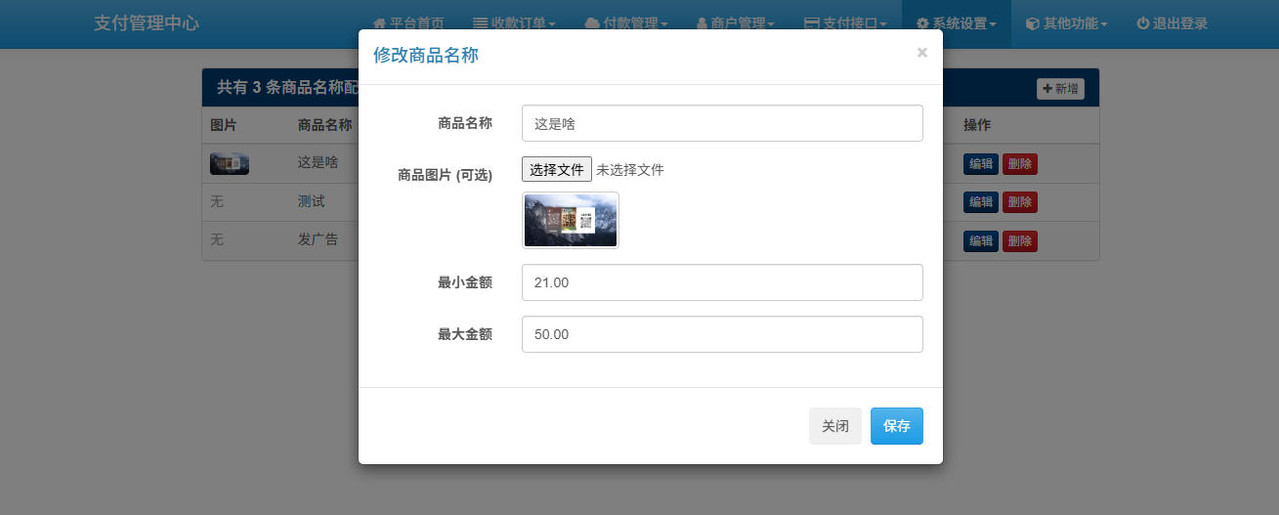Click the 图片 column header

(x=223, y=125)
